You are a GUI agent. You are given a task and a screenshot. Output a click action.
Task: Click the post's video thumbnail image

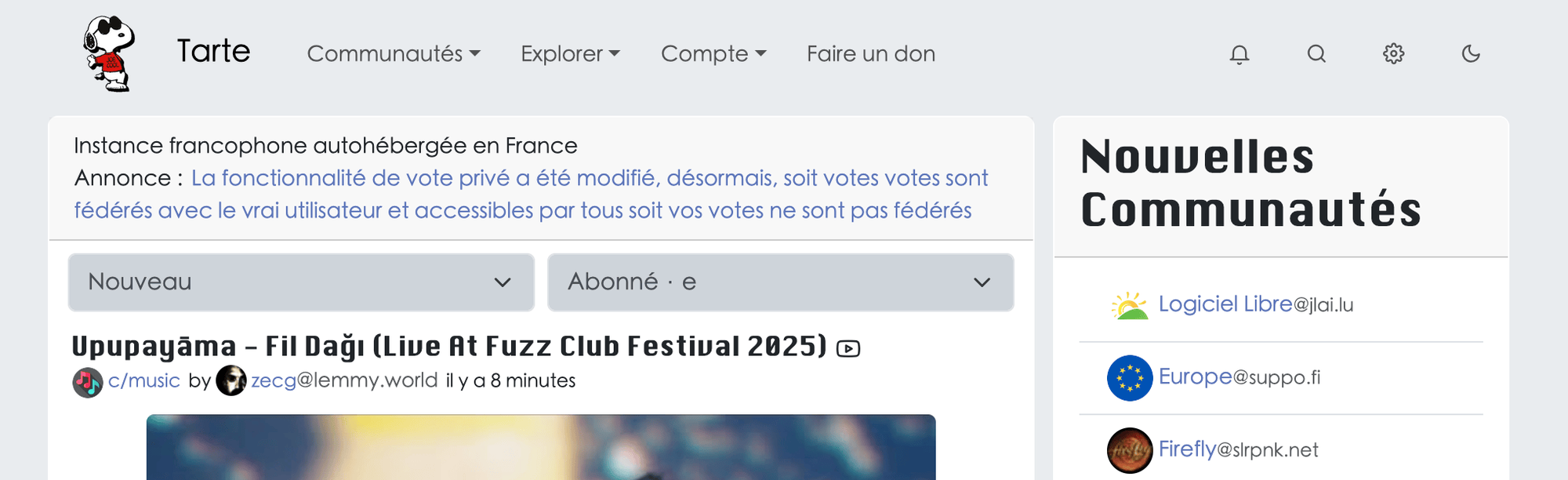541,447
